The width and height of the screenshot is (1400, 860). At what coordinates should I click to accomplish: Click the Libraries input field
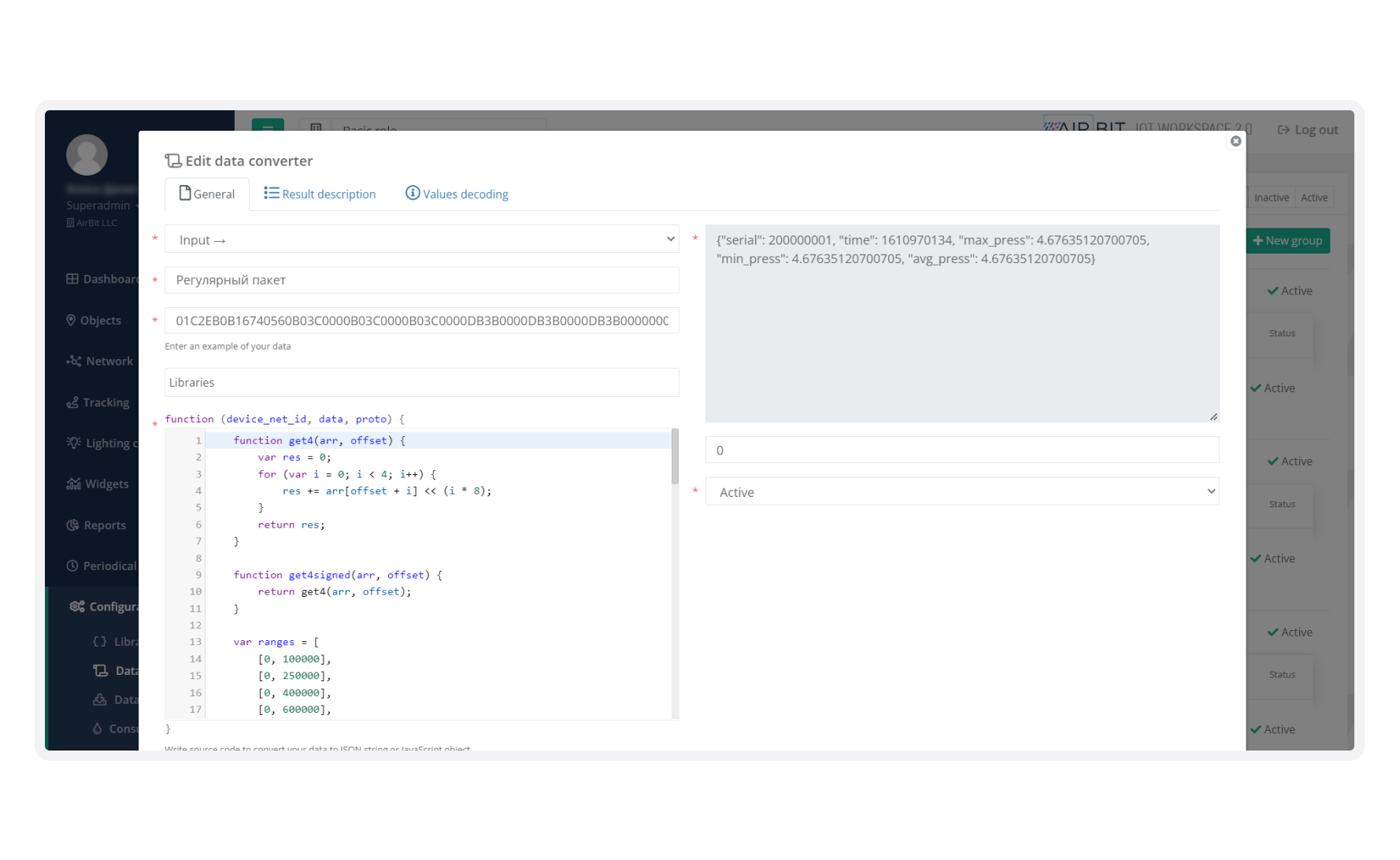point(421,383)
